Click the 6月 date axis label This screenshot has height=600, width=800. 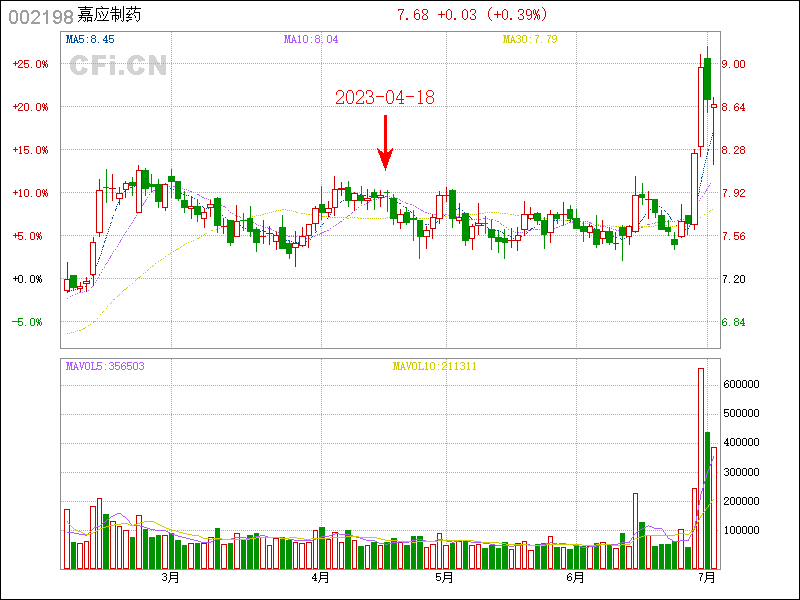click(x=576, y=578)
